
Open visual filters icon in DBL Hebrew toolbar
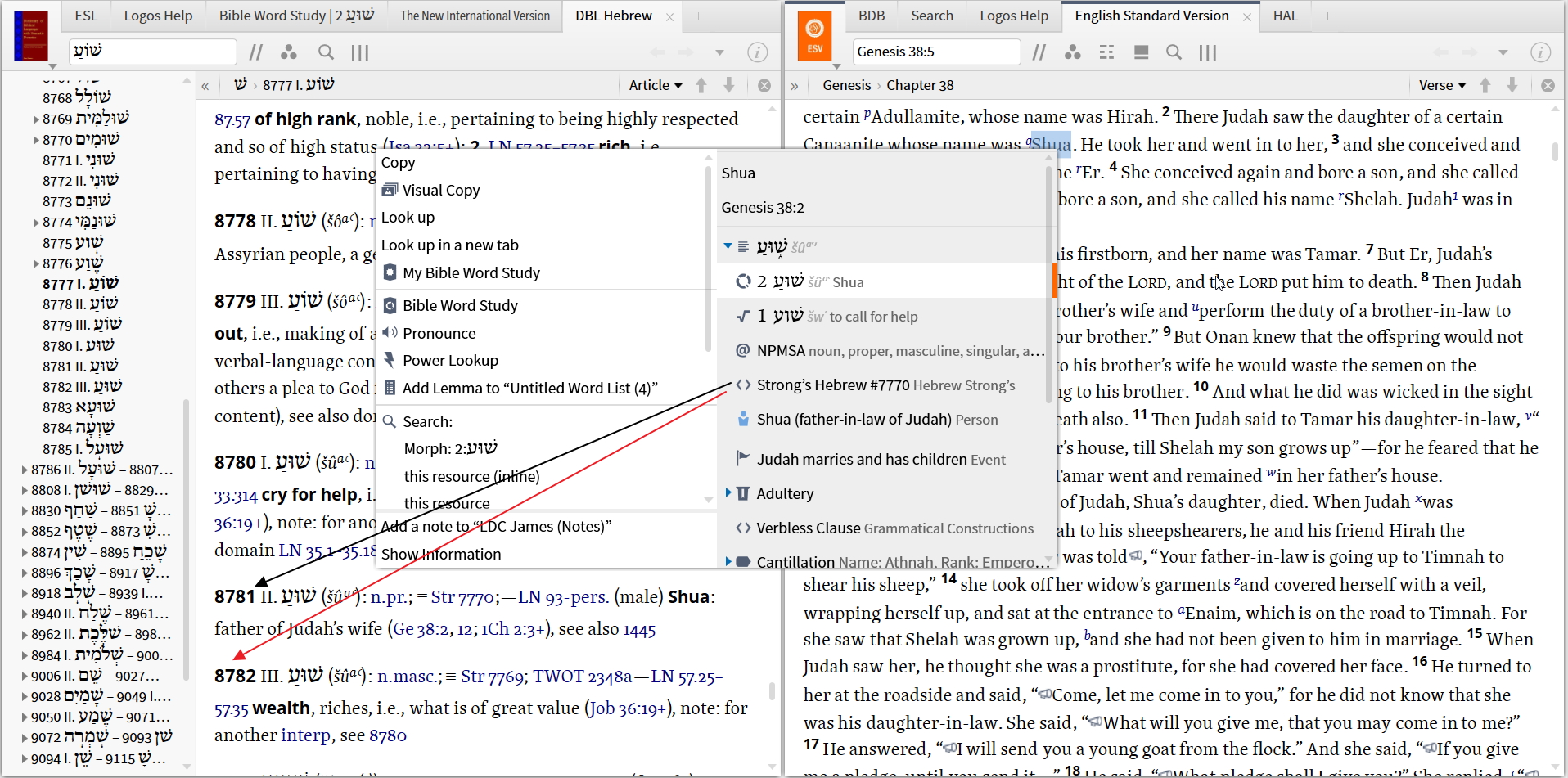[288, 52]
